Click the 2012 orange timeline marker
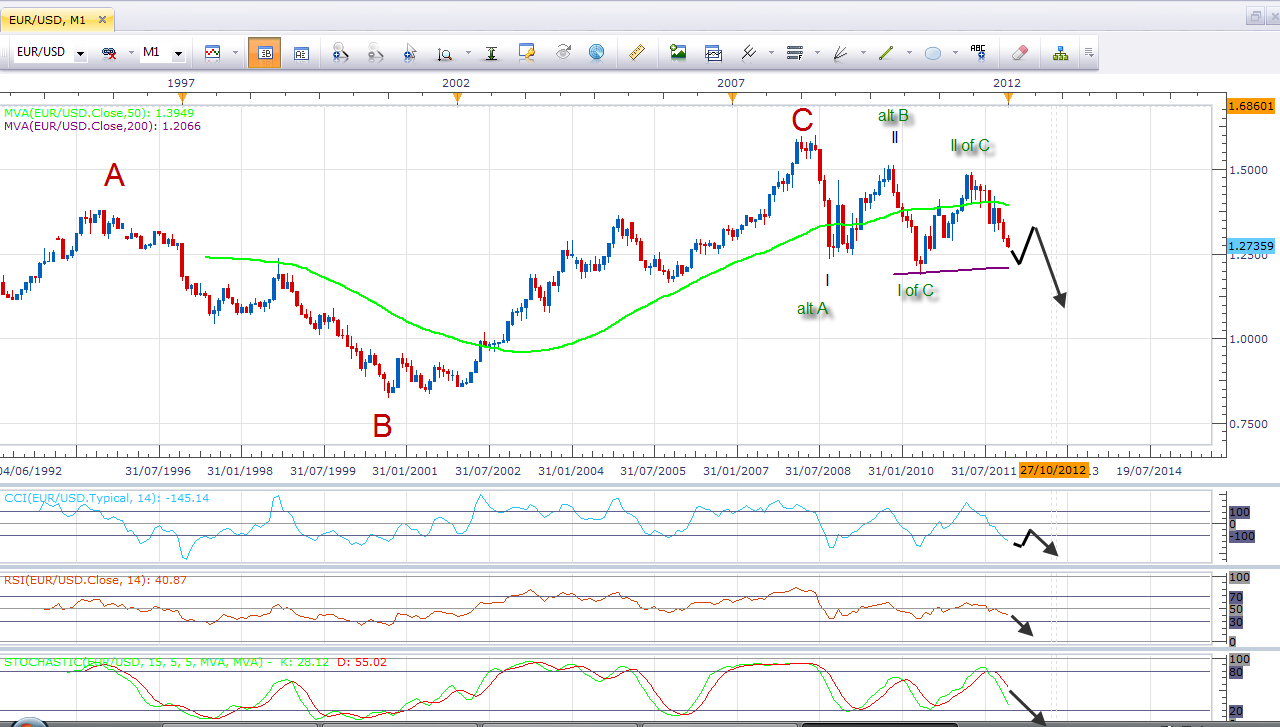1280x727 pixels. tap(1007, 97)
